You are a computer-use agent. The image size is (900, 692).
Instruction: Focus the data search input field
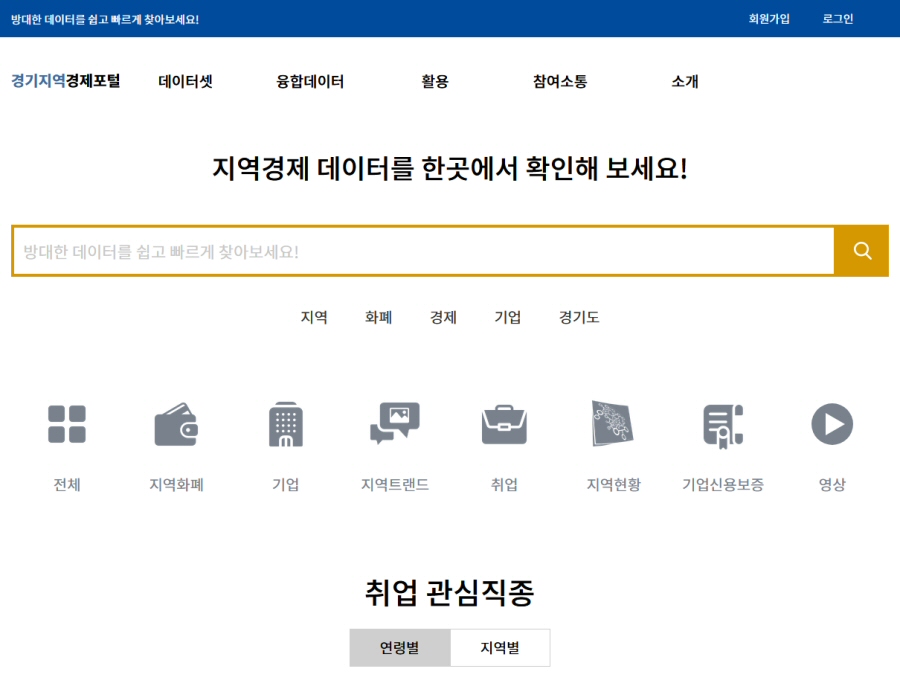coord(424,251)
